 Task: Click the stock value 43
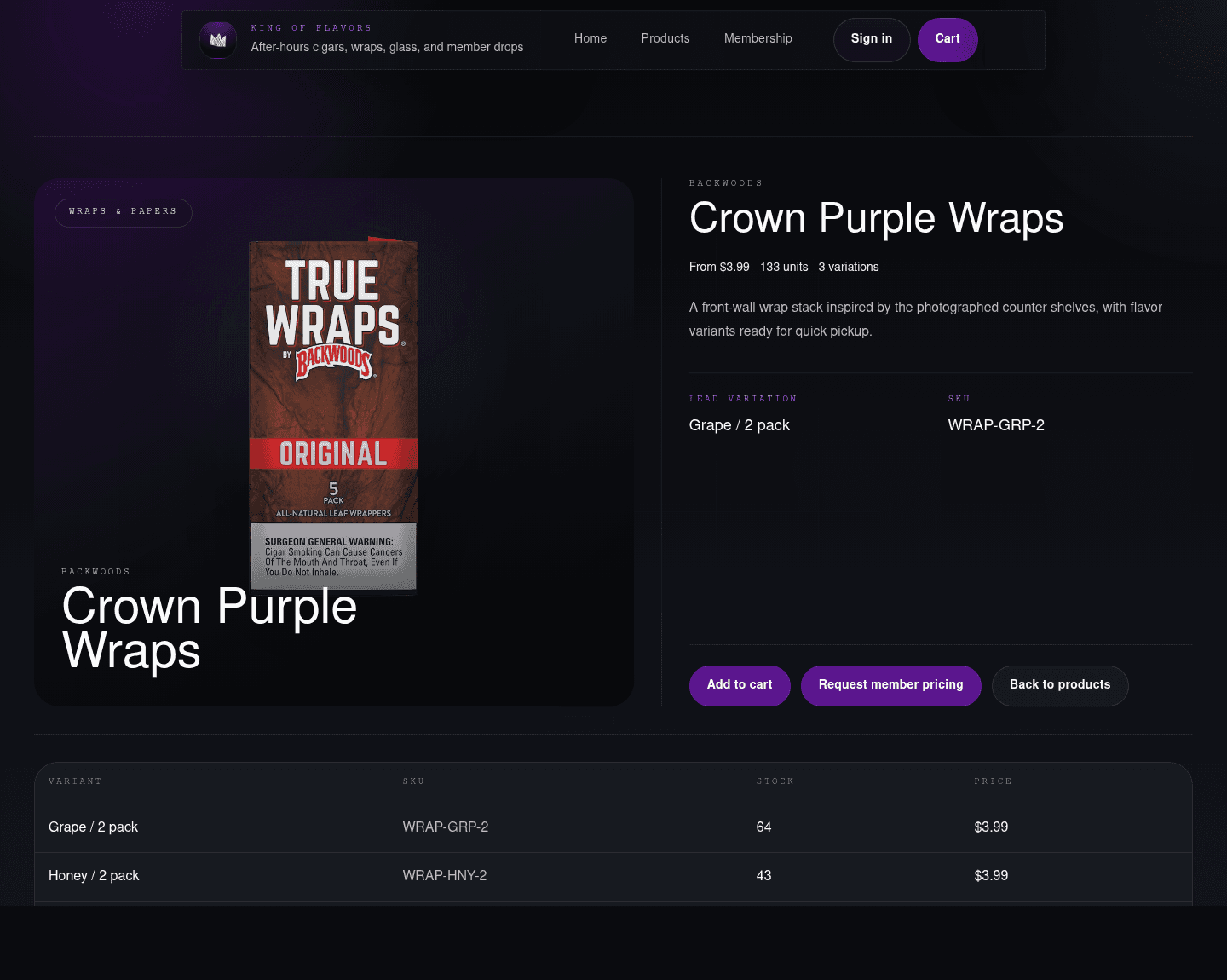(764, 876)
